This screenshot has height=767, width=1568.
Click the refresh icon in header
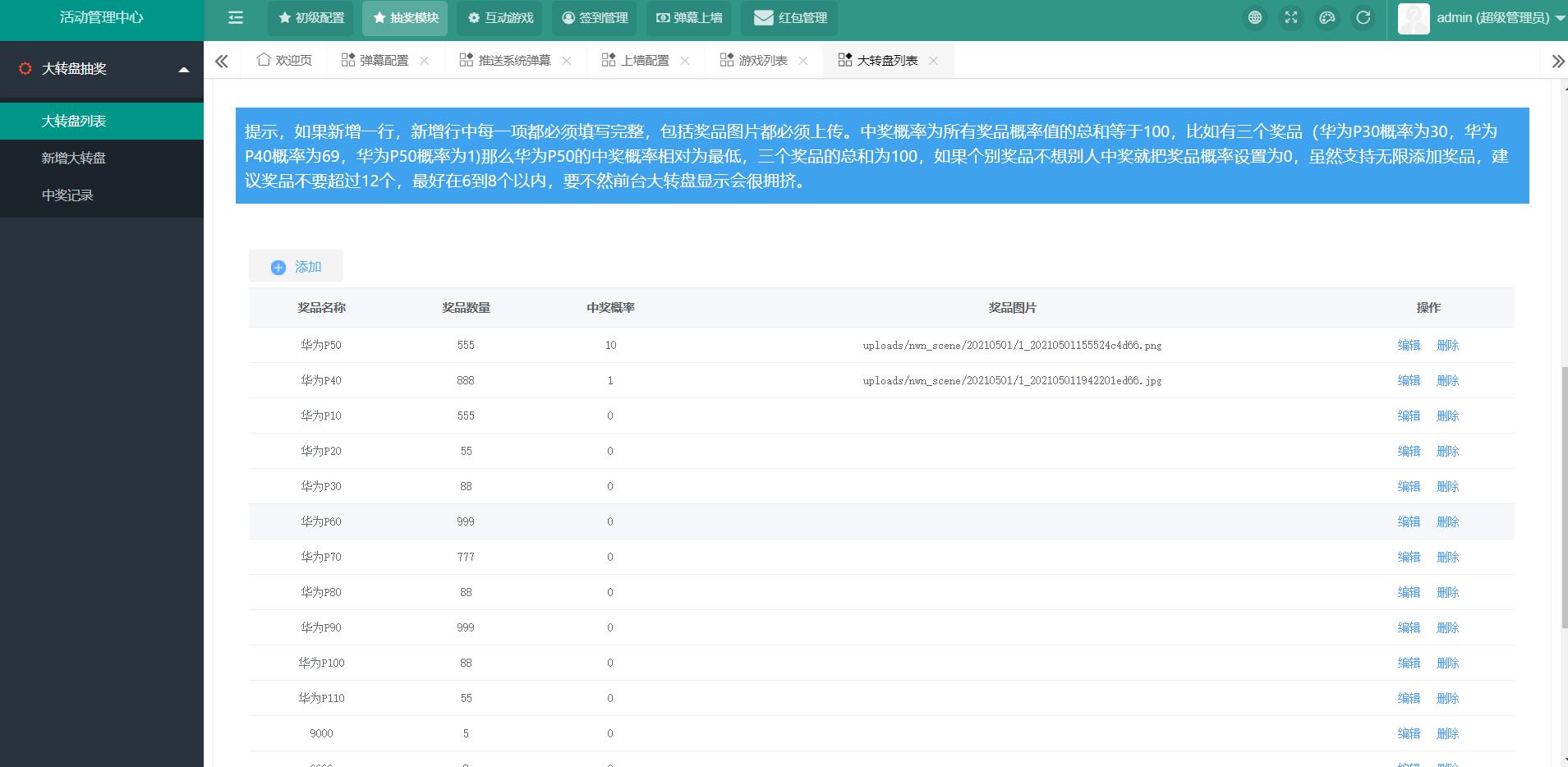coord(1363,18)
